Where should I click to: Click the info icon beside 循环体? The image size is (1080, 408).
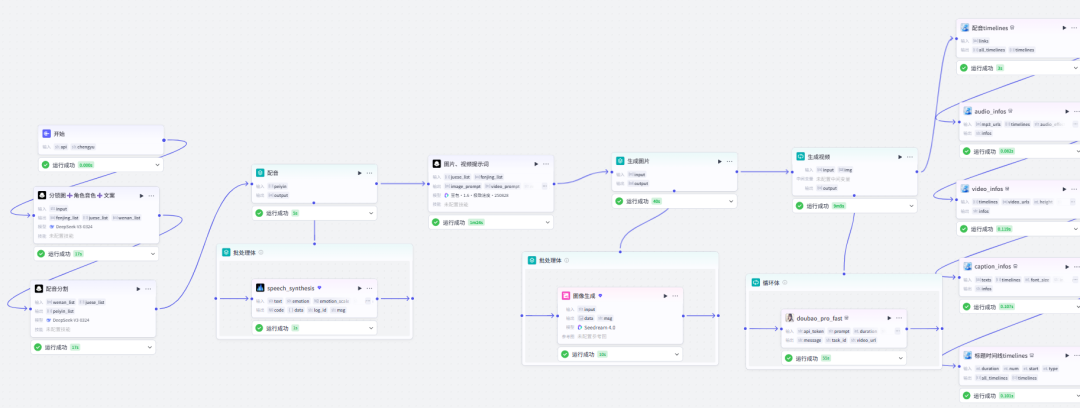pyautogui.click(x=786, y=282)
